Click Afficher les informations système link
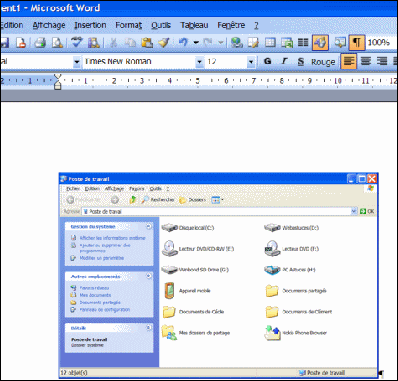Screen dimensions: 398x381 pos(112,238)
